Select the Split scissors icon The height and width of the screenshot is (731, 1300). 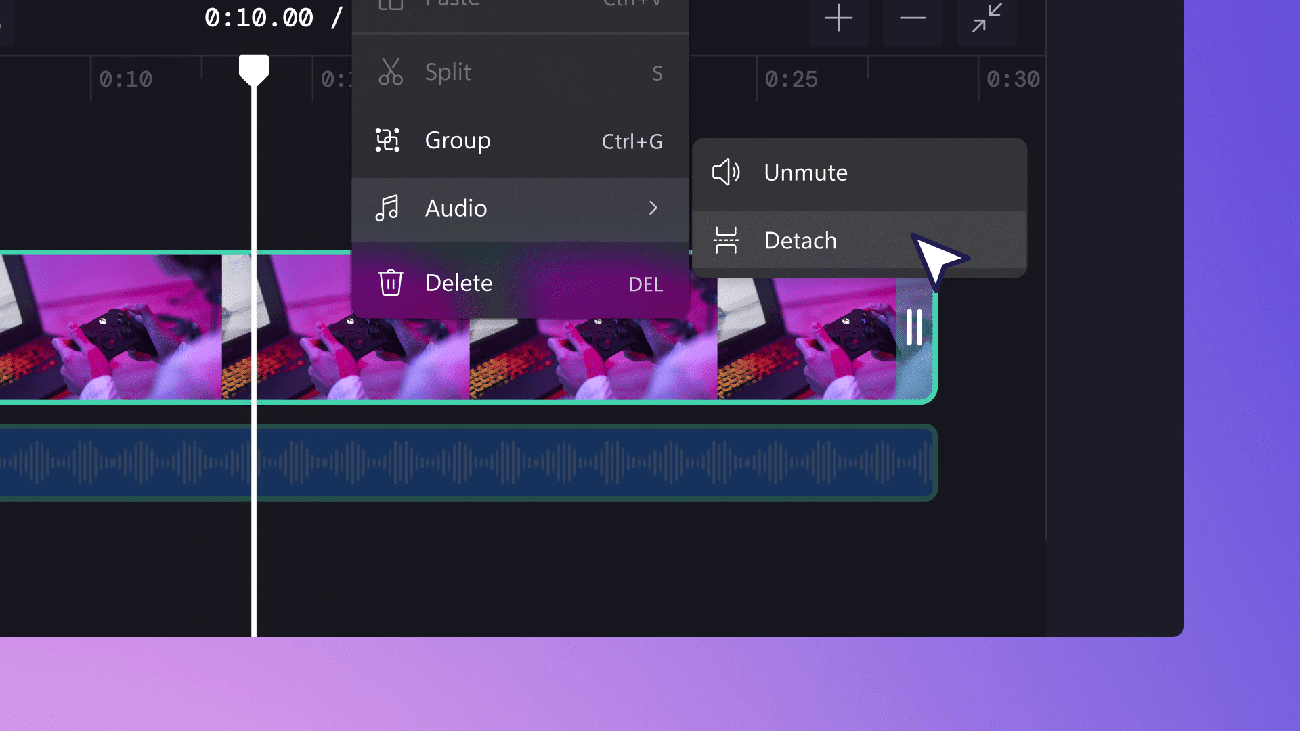390,72
